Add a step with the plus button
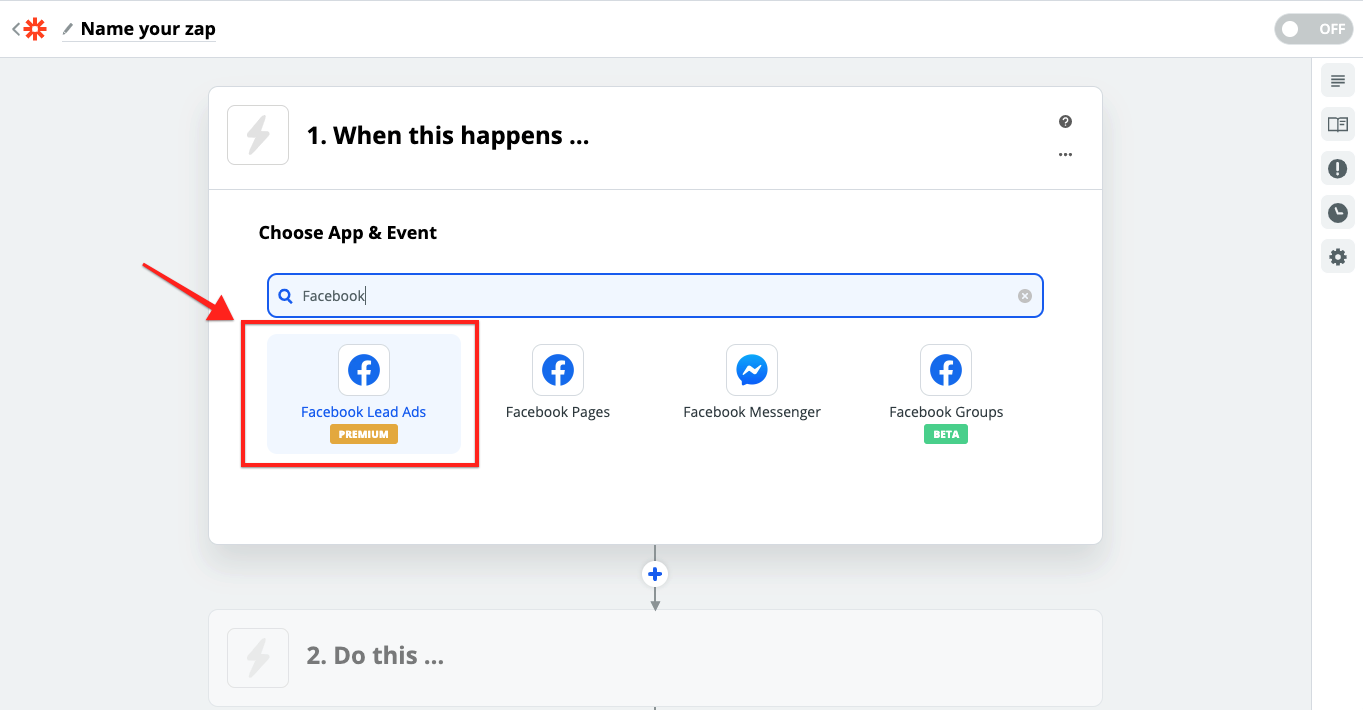This screenshot has width=1363, height=710. (x=655, y=574)
